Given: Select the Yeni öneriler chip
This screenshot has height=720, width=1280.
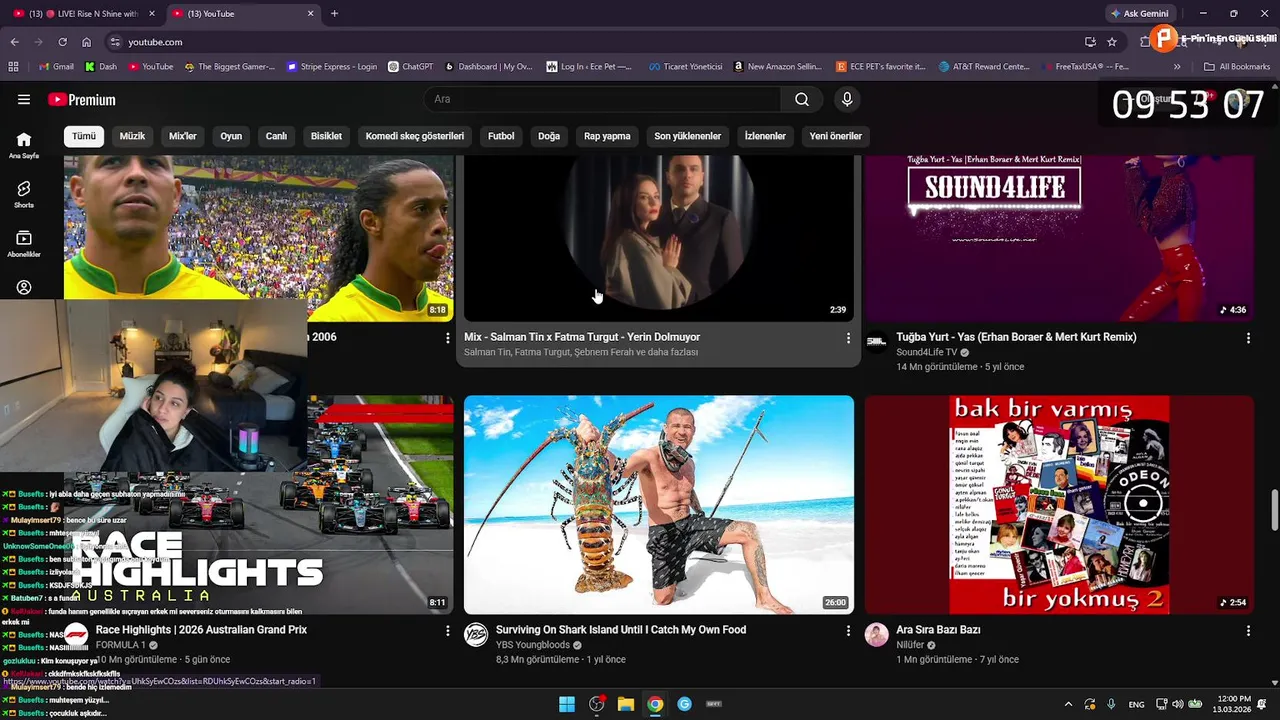Looking at the screenshot, I should 835,136.
